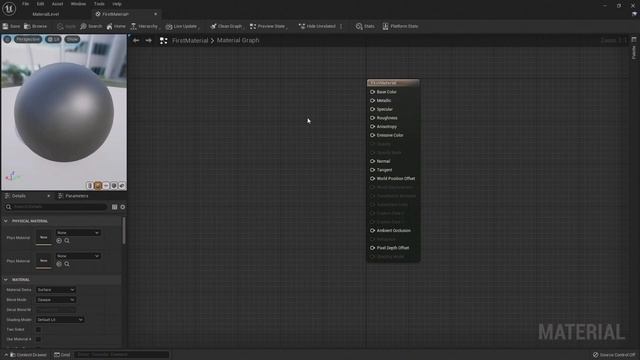Click the Material Graph breadcrumb

[x=238, y=40]
